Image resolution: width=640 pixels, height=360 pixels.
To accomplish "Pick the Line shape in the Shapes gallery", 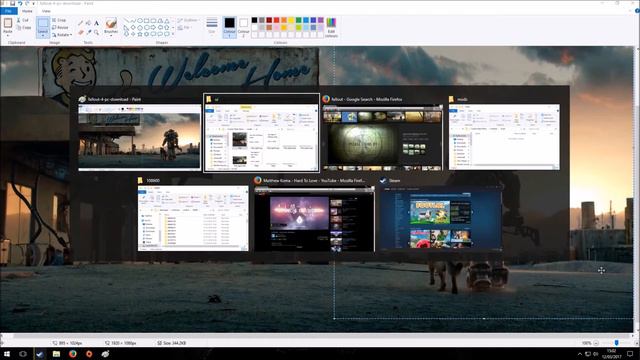I will (127, 20).
